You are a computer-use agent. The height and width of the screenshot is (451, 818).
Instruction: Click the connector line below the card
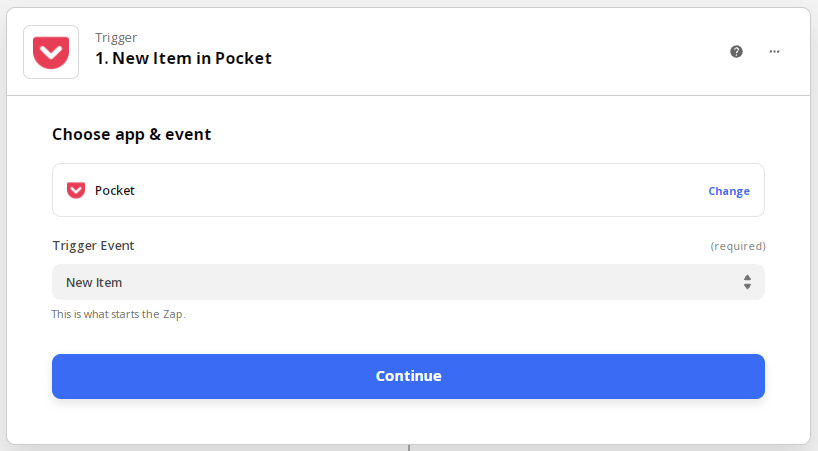(x=409, y=448)
